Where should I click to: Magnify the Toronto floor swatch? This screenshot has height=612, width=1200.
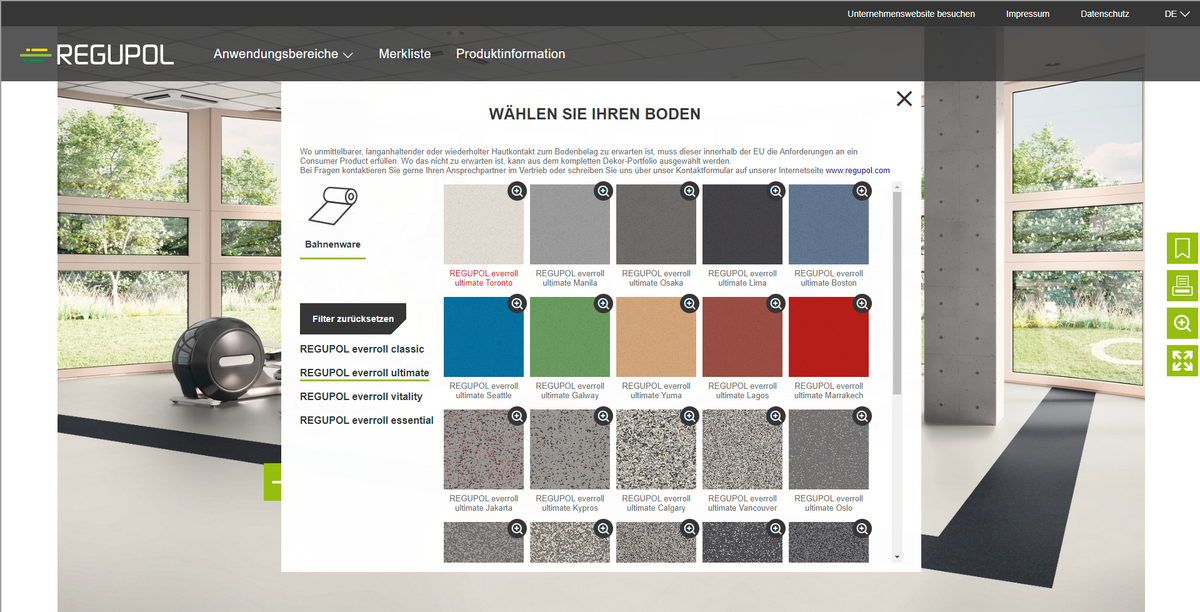point(516,191)
